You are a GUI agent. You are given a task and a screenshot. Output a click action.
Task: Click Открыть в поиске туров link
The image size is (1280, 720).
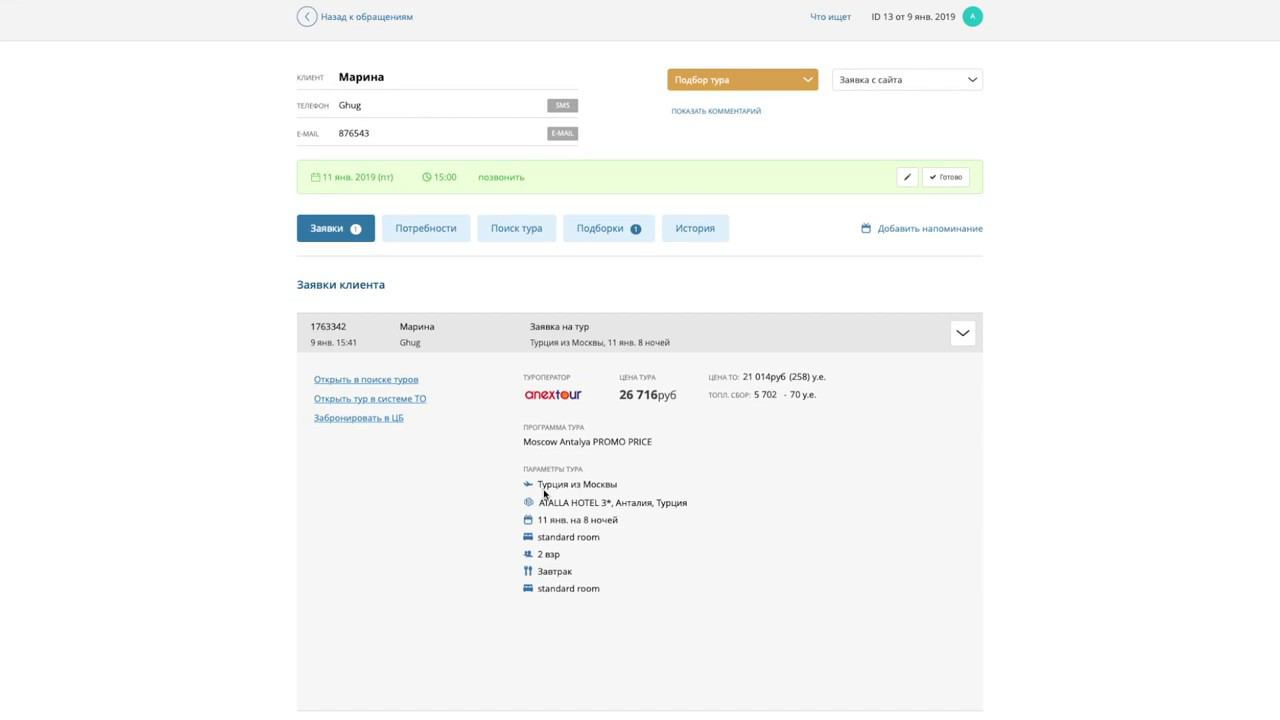coord(366,380)
